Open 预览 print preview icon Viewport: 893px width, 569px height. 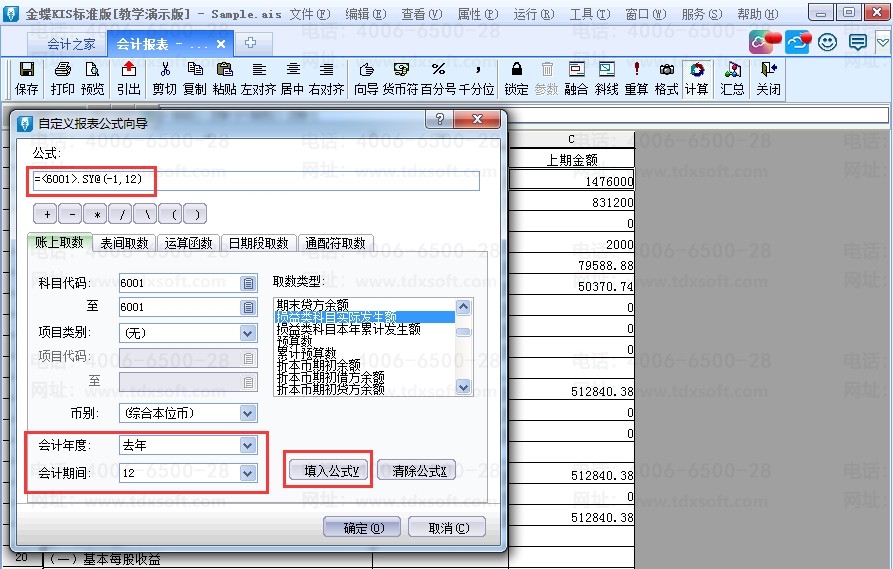point(93,70)
